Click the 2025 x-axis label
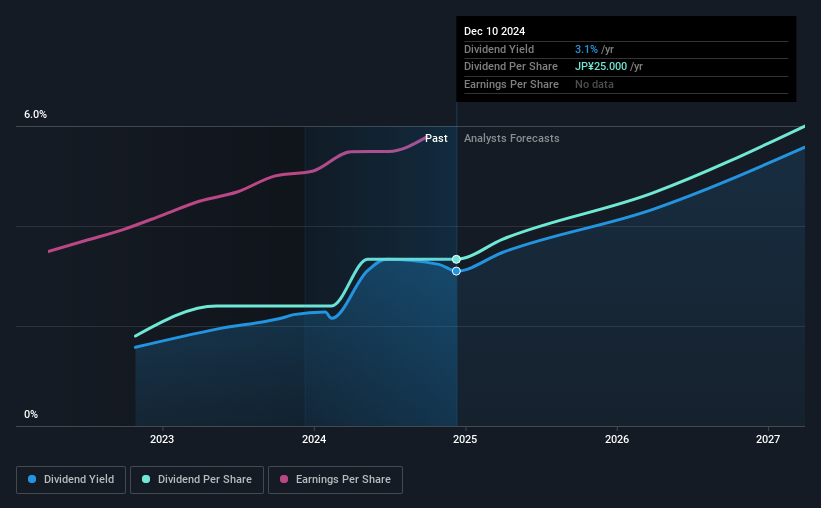This screenshot has width=821, height=508. [465, 439]
